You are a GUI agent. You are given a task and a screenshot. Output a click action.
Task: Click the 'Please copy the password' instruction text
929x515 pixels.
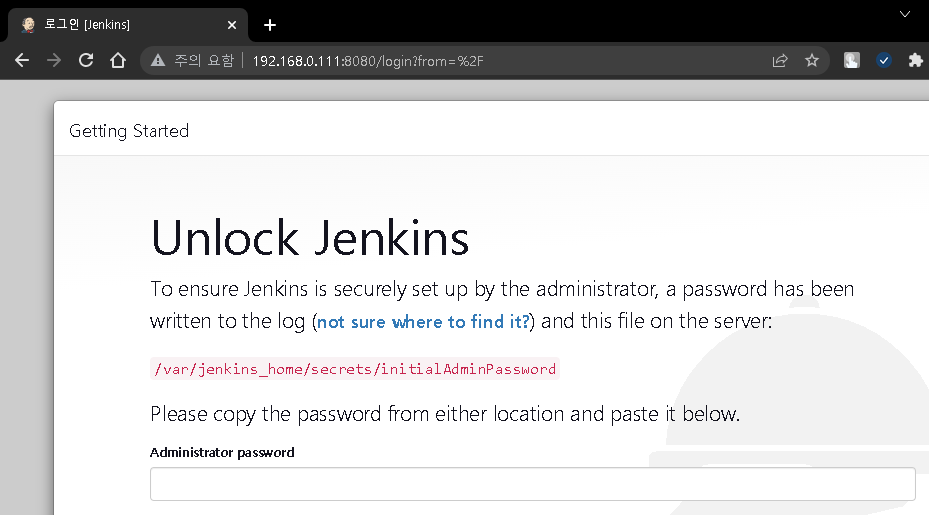click(445, 414)
